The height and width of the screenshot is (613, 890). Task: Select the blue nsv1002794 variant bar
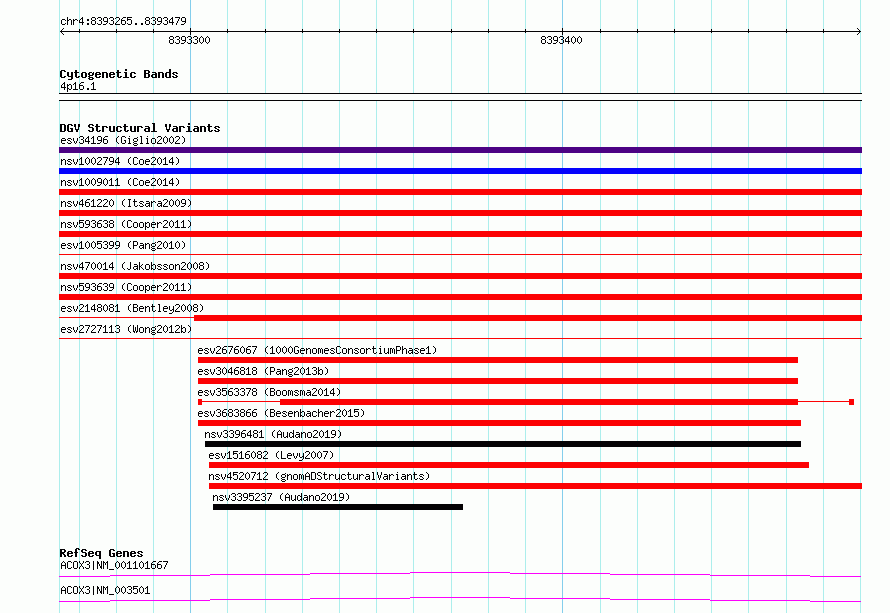point(460,171)
